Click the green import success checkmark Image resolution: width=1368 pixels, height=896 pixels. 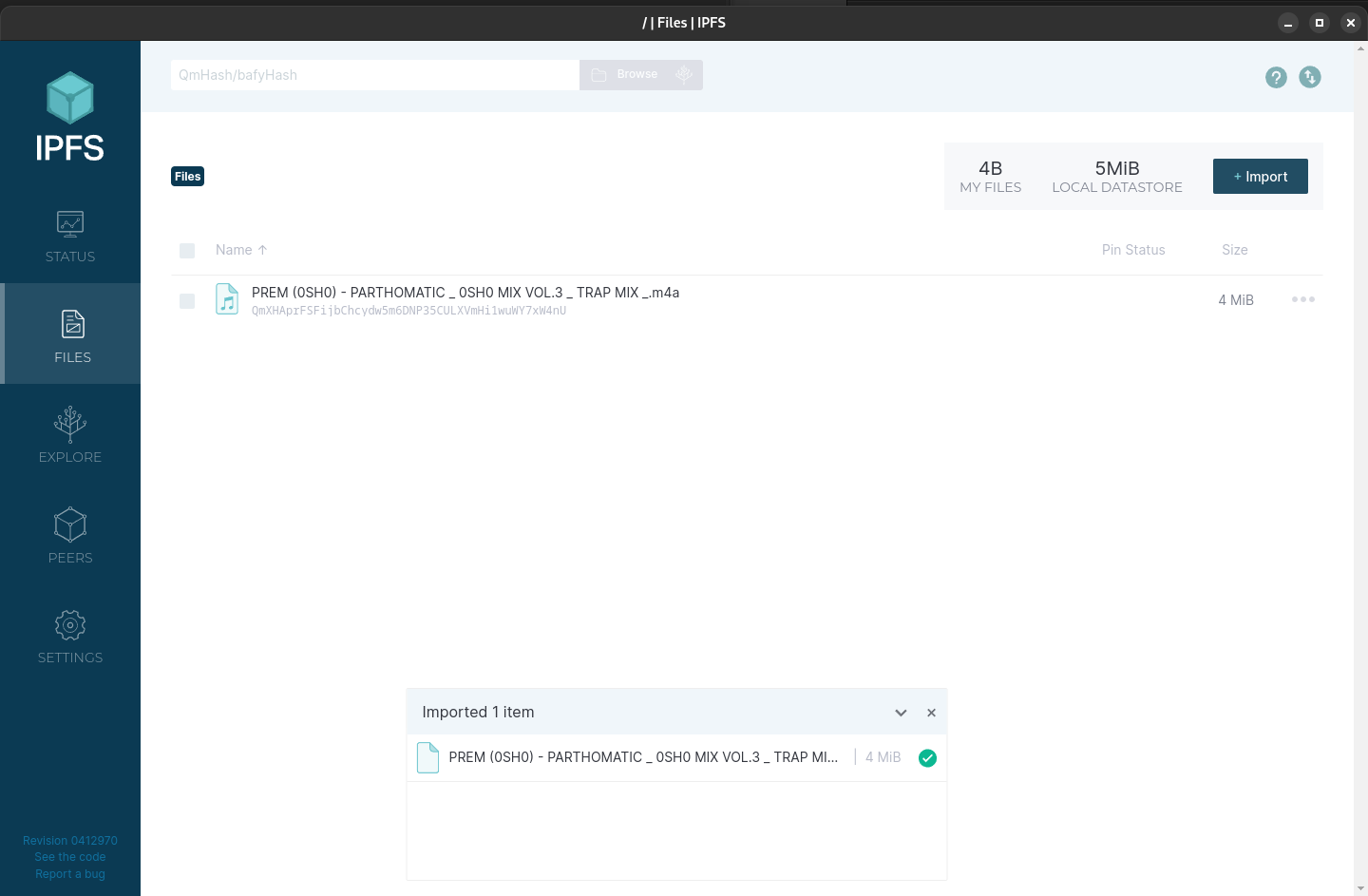(928, 758)
